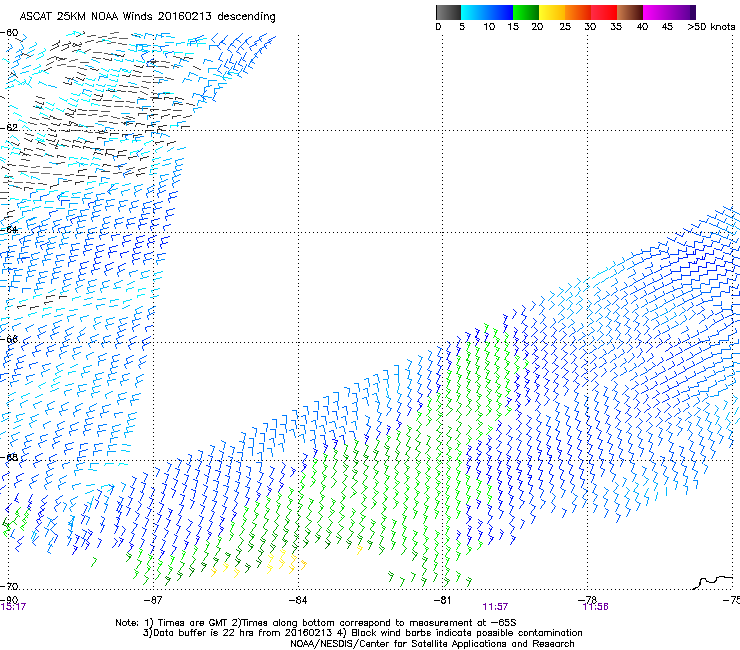The height and width of the screenshot is (650, 740).
Task: Click the black coastline outline at bottom right
Action: pyautogui.click(x=714, y=582)
